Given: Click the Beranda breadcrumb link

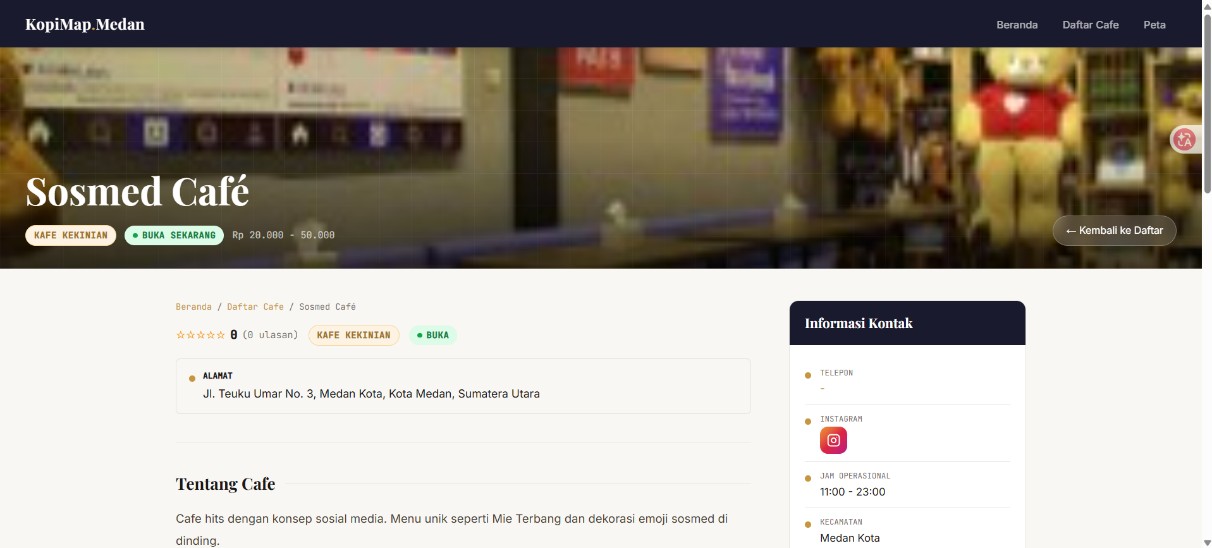Looking at the screenshot, I should pyautogui.click(x=194, y=307).
